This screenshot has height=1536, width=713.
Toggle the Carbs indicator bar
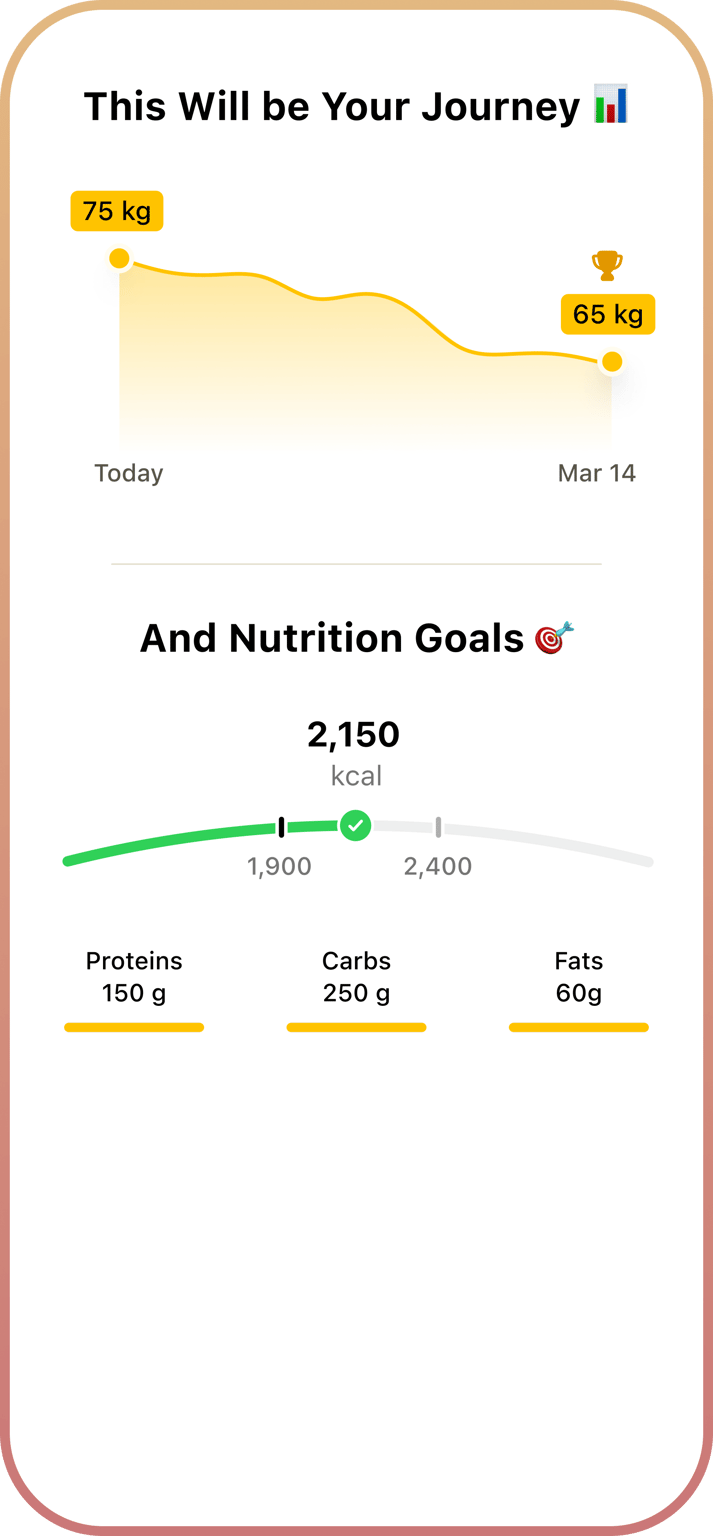(x=356, y=1027)
